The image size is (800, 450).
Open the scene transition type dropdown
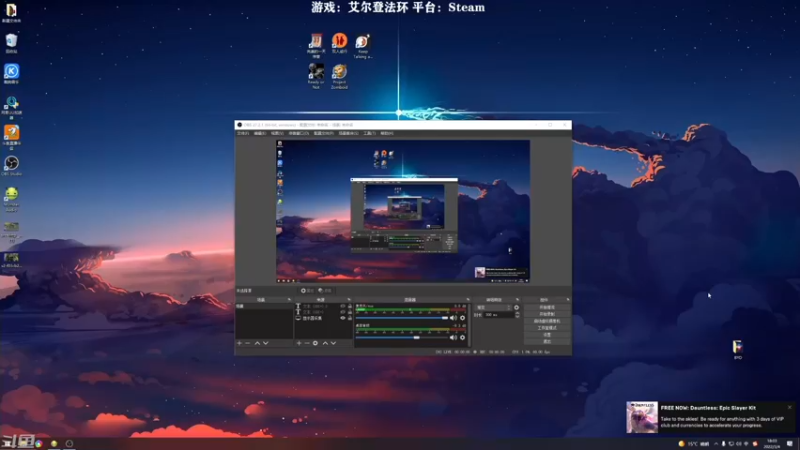tap(493, 308)
